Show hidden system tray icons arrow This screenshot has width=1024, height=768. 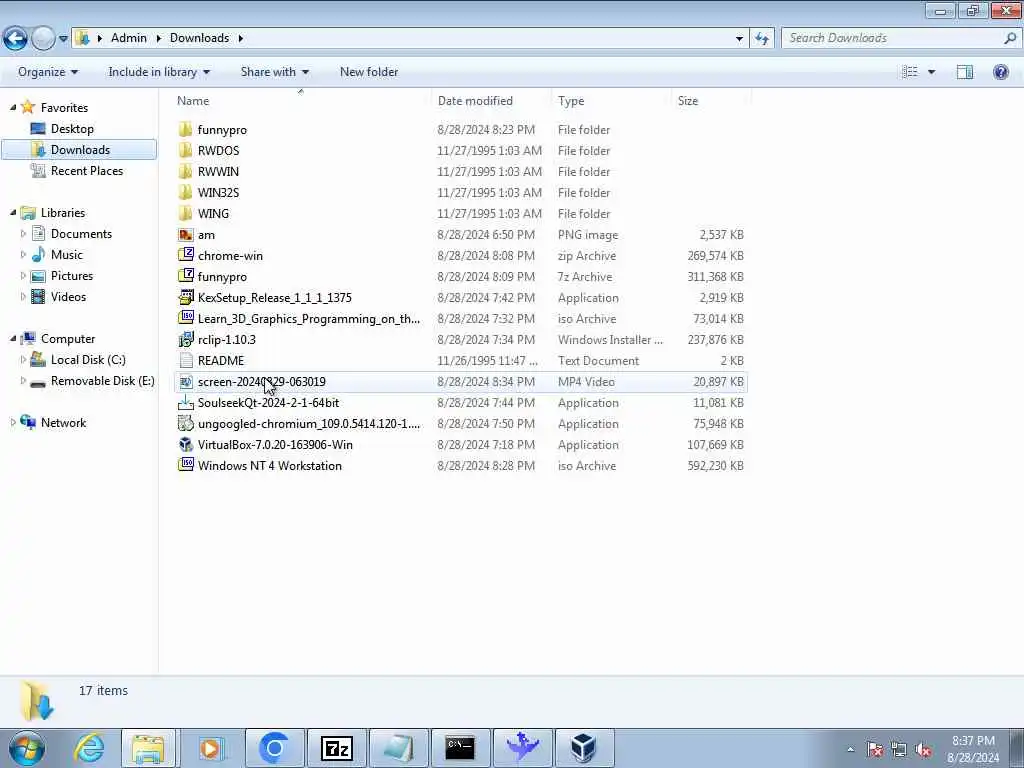point(850,750)
